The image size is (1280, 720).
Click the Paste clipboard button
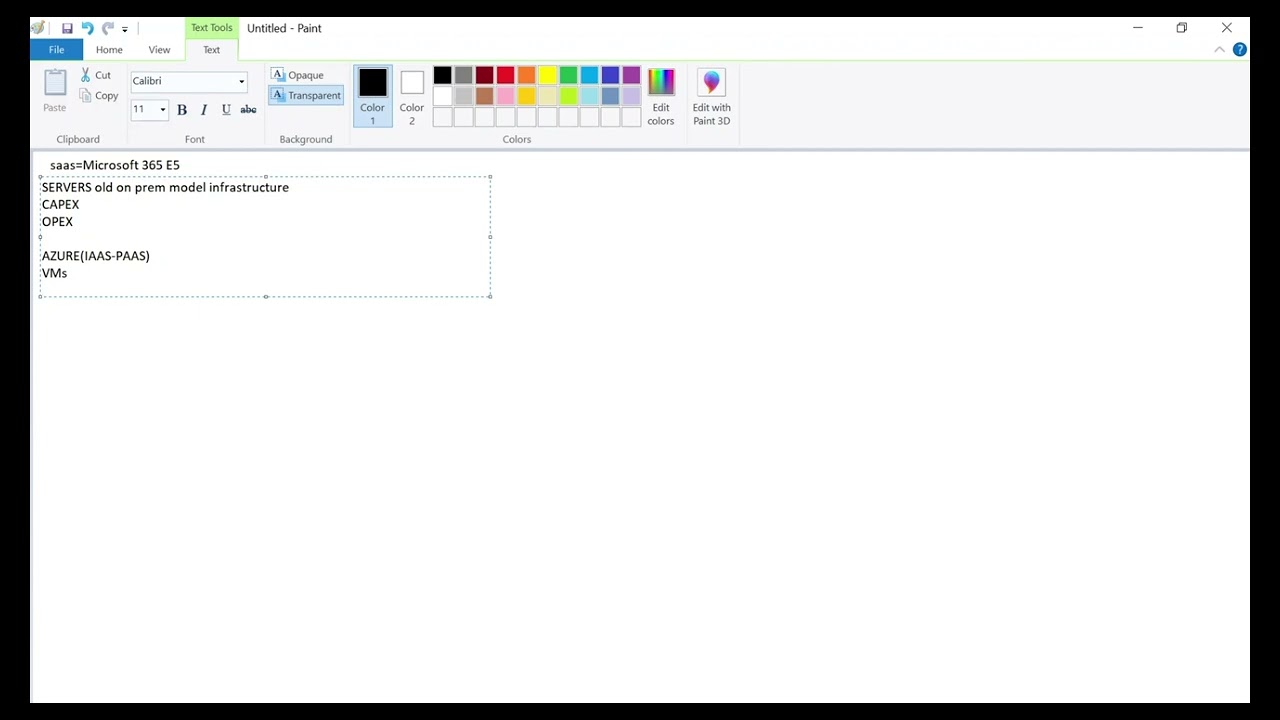[55, 91]
